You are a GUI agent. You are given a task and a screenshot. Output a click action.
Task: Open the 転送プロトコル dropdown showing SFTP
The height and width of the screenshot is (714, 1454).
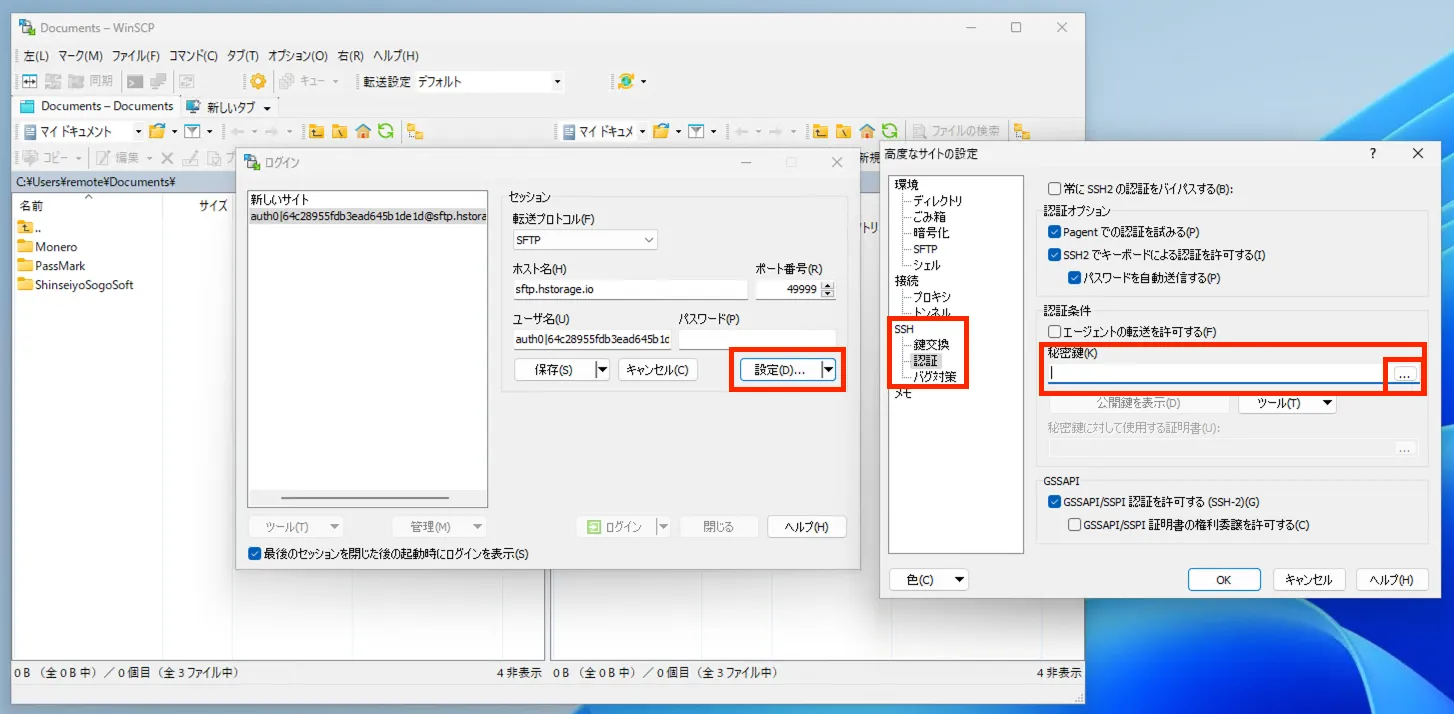coord(585,239)
